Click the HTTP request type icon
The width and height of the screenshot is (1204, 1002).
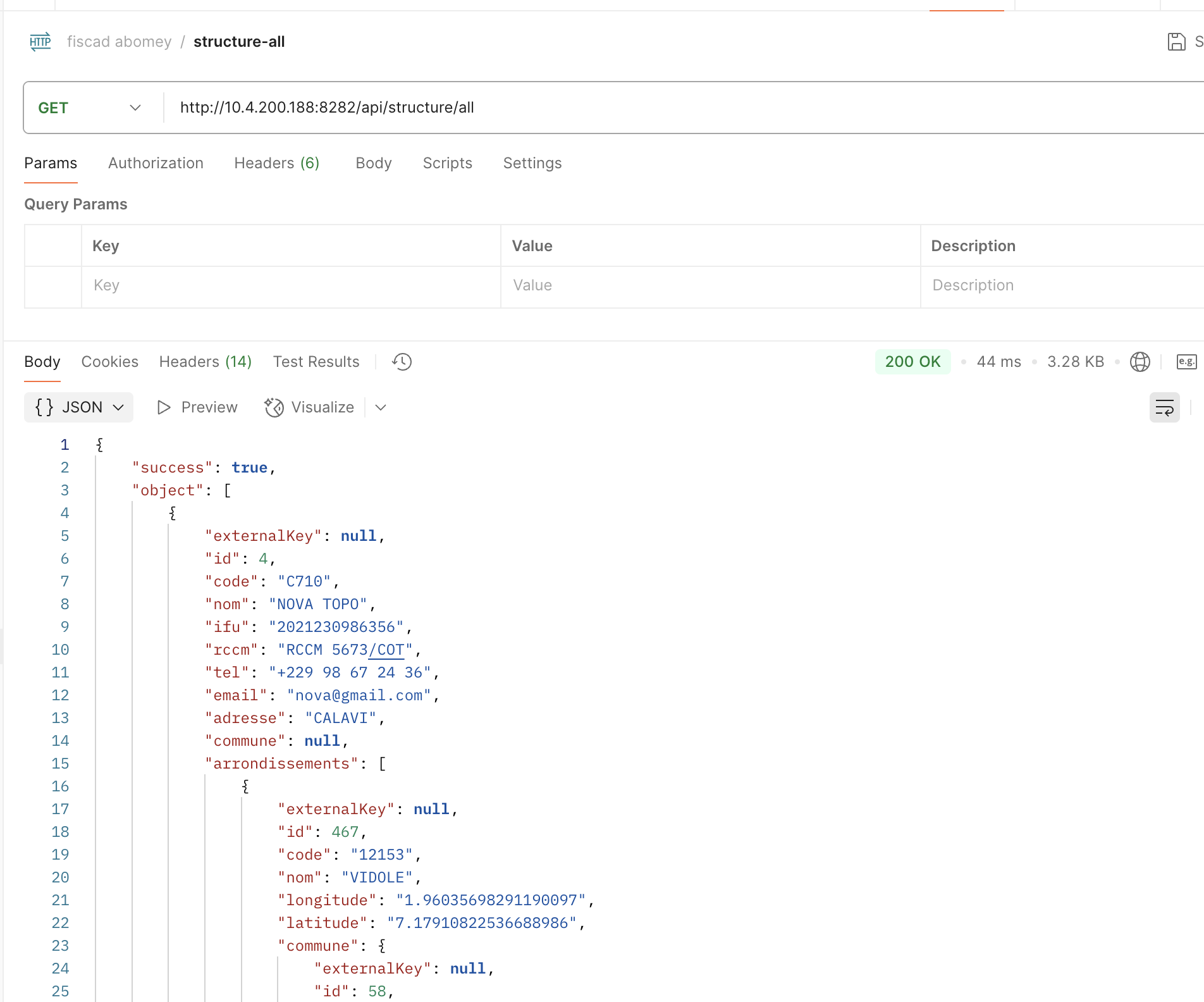[x=40, y=42]
